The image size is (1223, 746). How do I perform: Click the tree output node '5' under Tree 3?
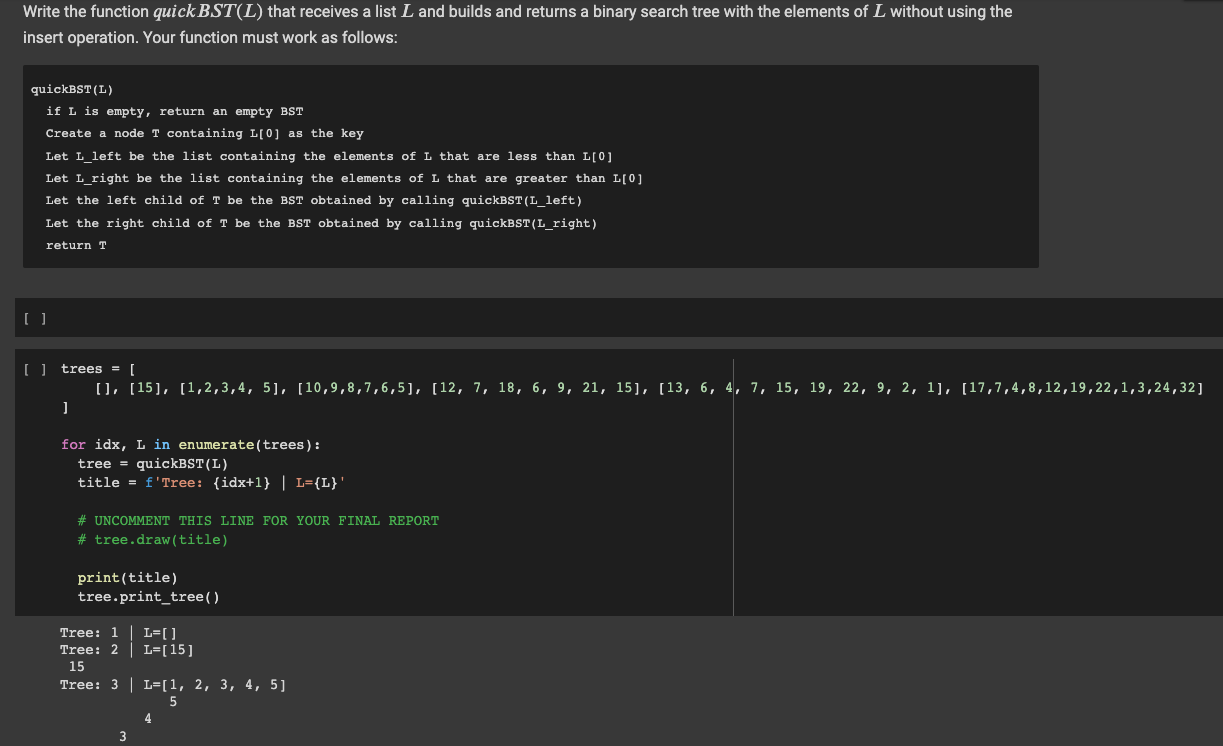[173, 701]
